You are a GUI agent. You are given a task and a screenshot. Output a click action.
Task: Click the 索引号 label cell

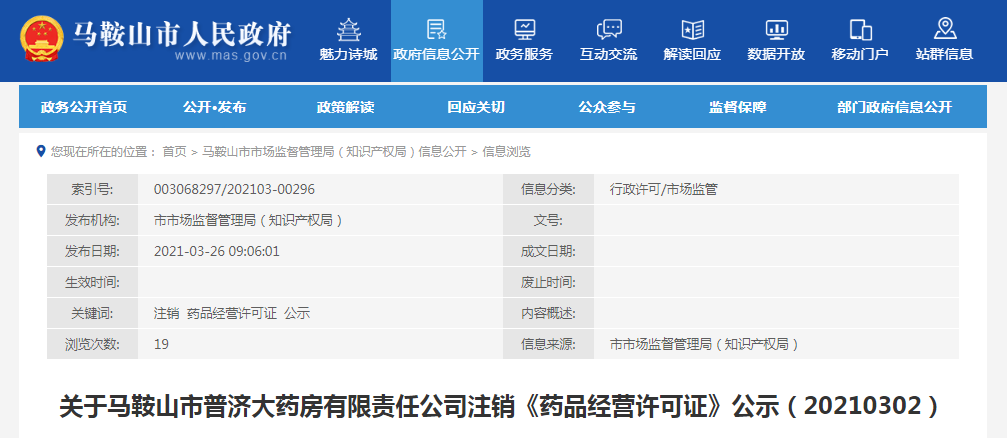[x=92, y=189]
